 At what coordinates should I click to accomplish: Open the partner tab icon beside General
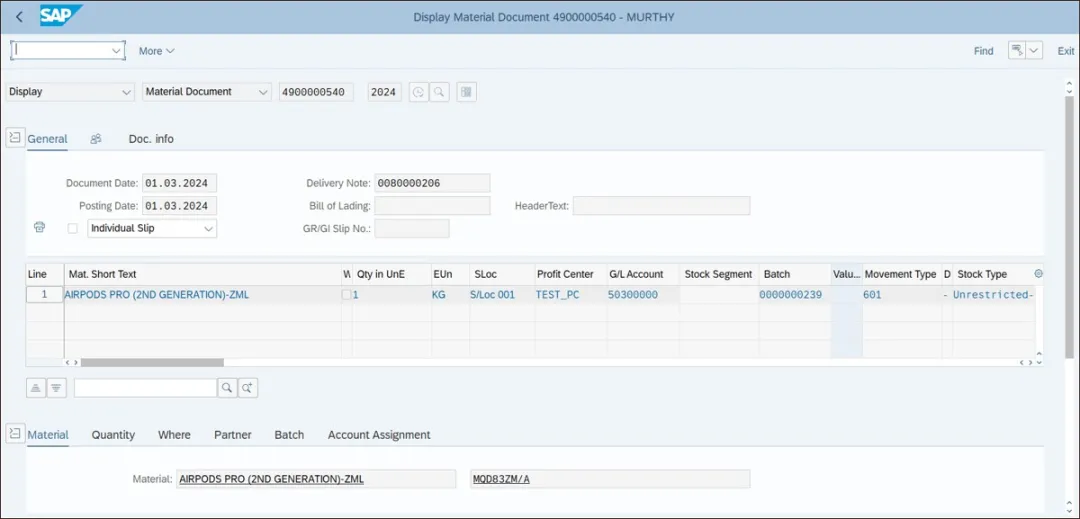click(x=96, y=138)
